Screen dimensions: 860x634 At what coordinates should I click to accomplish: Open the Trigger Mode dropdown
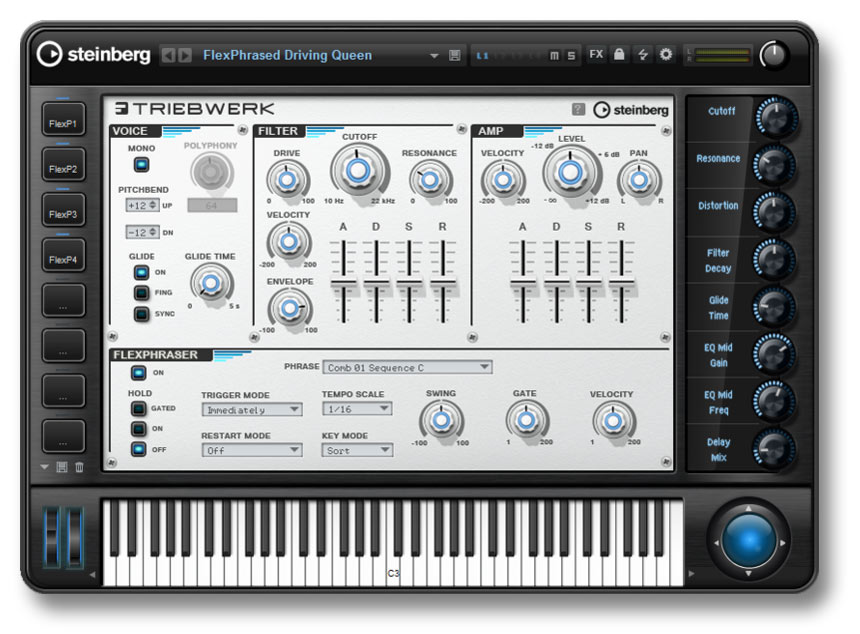[252, 410]
